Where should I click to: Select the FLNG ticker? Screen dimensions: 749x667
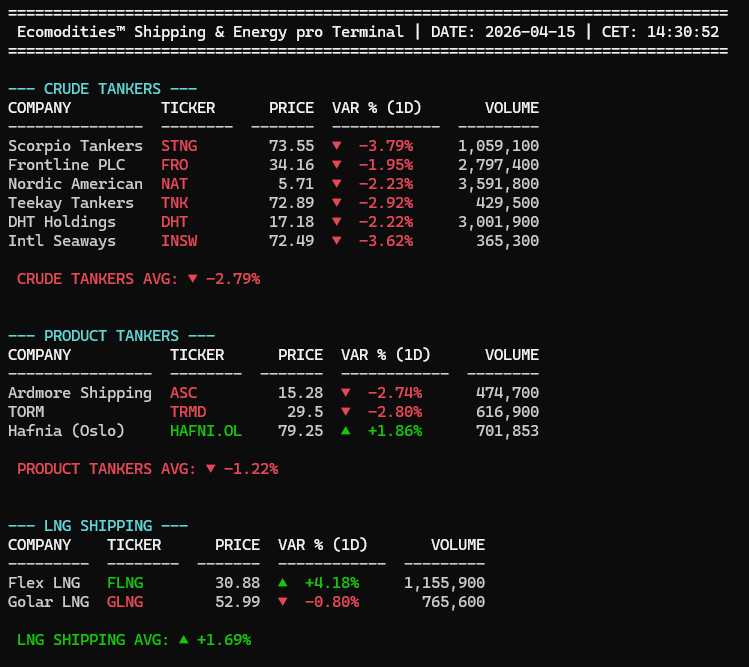point(125,583)
